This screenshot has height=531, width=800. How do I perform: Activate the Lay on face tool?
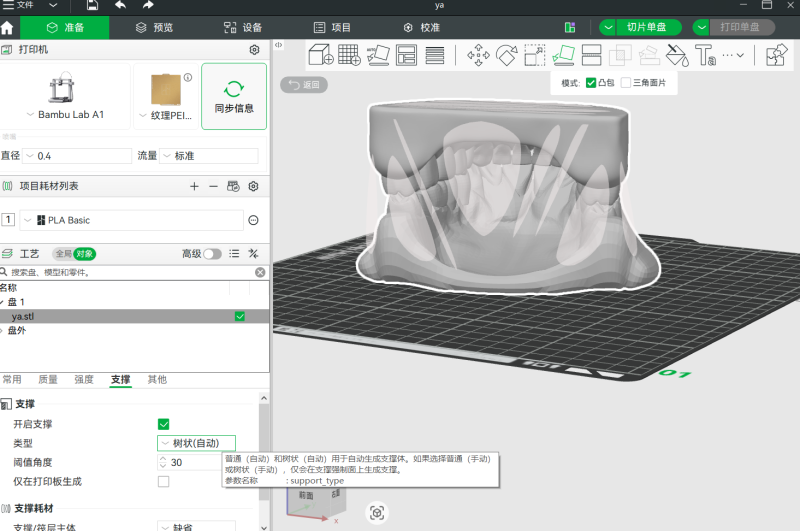pos(563,55)
